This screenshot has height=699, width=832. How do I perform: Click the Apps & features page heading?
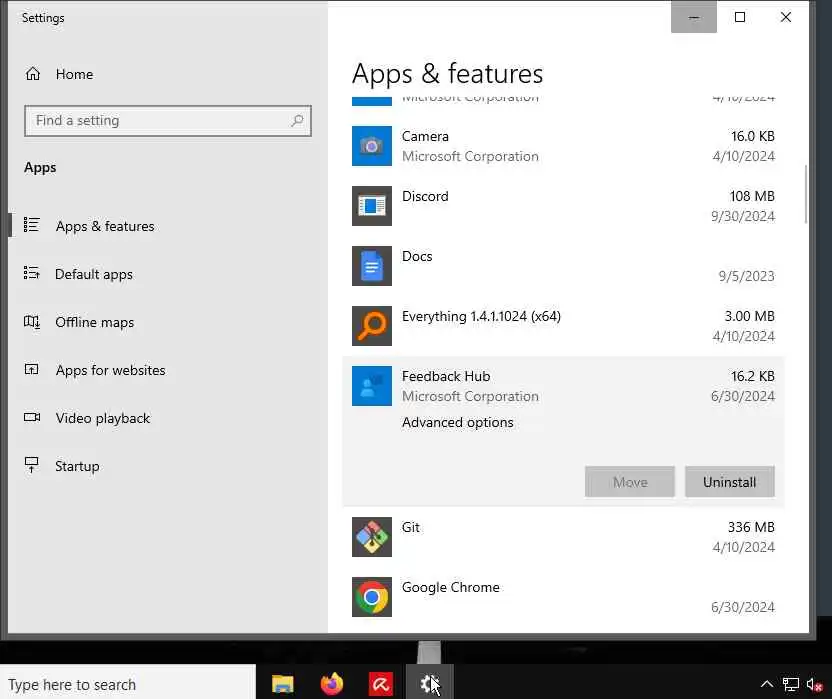(x=447, y=74)
